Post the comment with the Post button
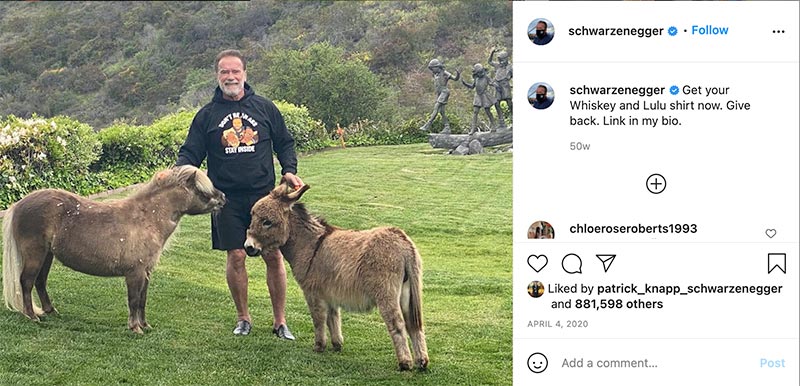The height and width of the screenshot is (386, 800). click(x=772, y=363)
